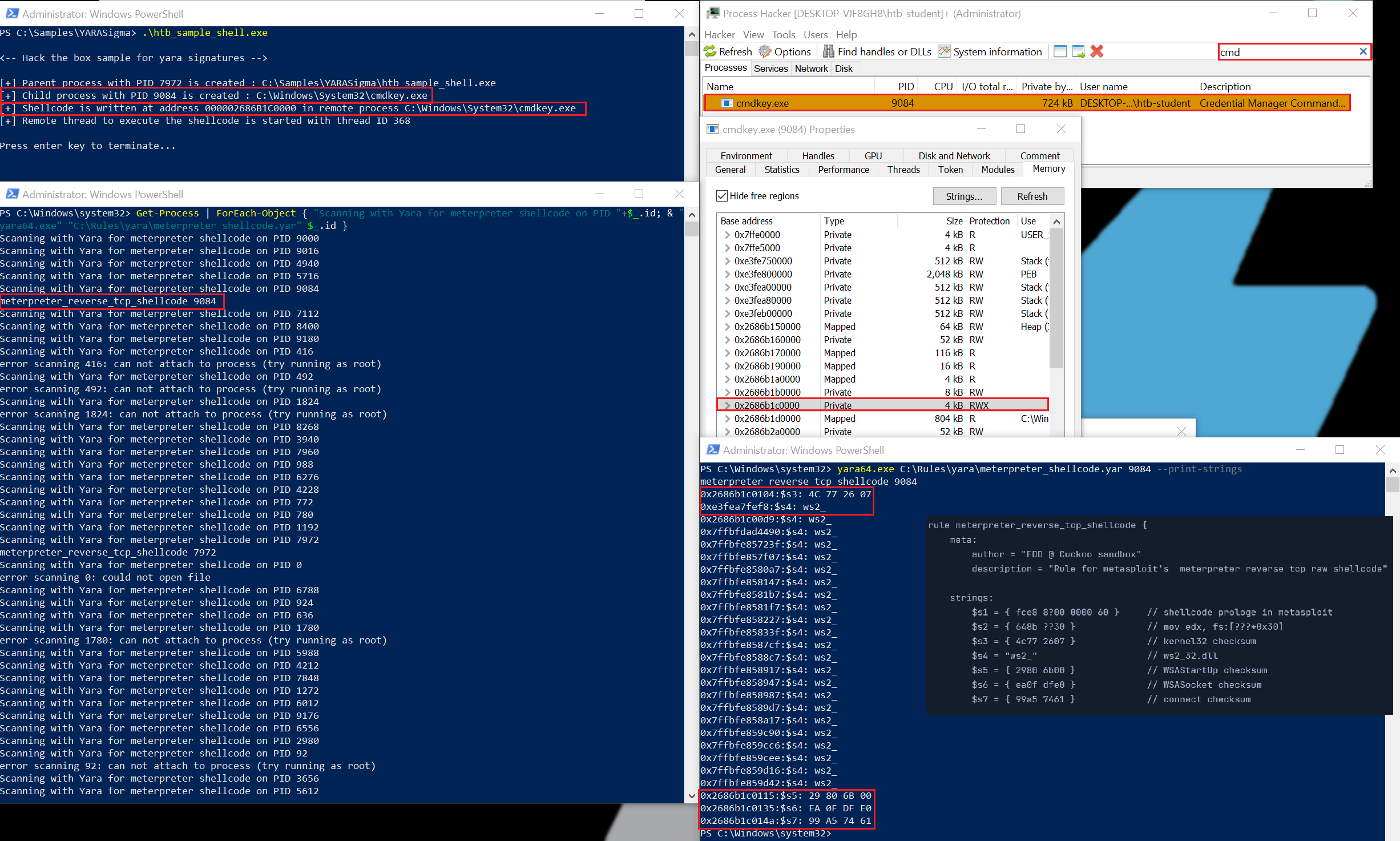Click cmdkey.exe Properties window title icon

(x=712, y=129)
